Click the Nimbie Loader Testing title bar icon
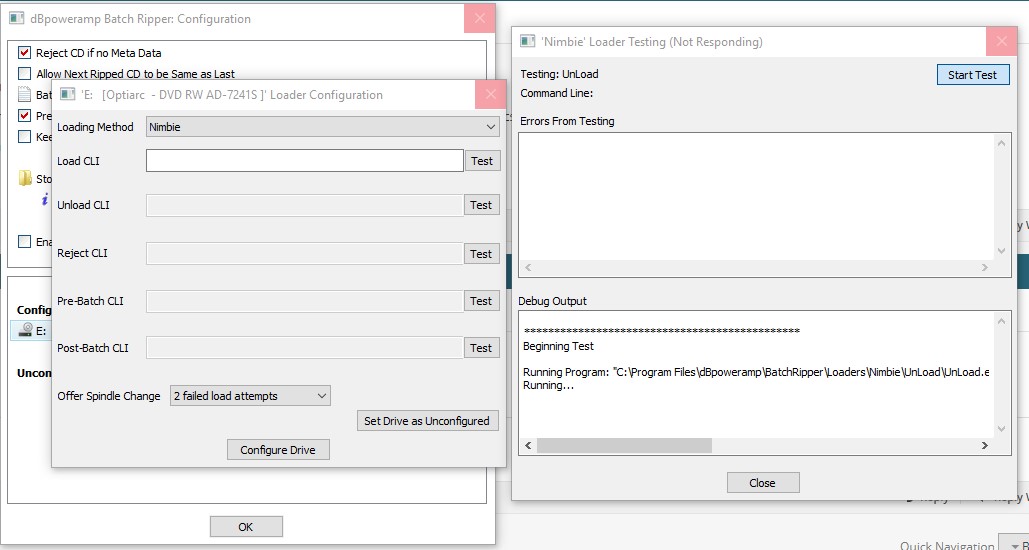Screen dimensions: 1029x550 tap(528, 41)
